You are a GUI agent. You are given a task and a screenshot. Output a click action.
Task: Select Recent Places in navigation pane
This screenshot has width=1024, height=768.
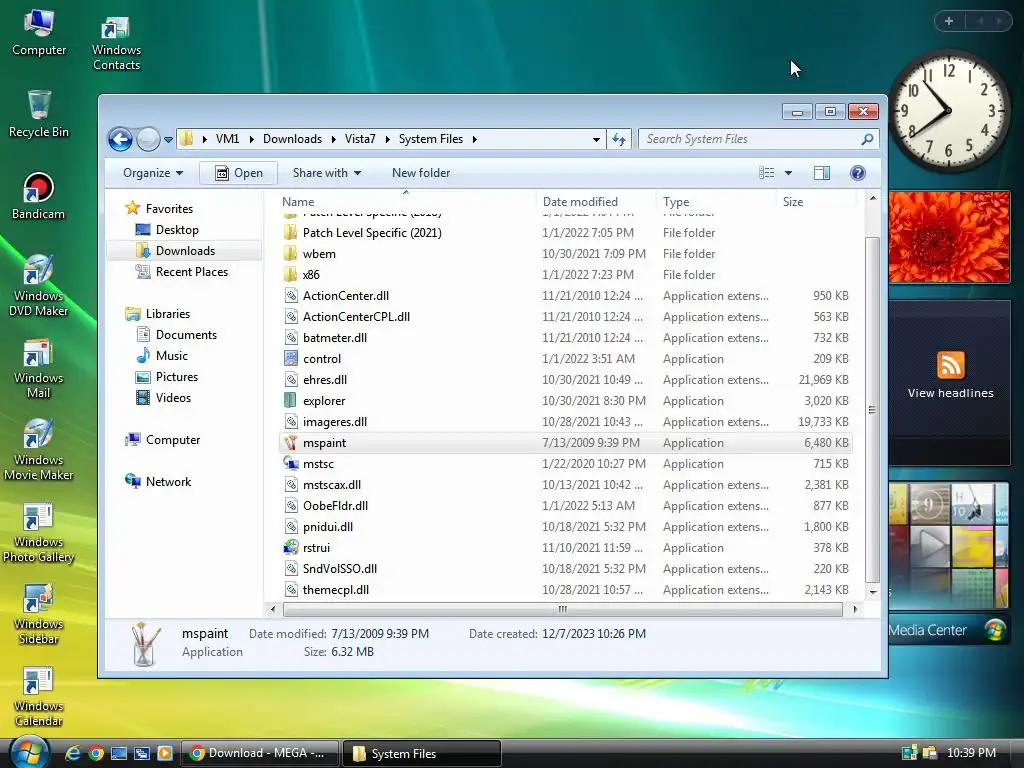coord(192,272)
